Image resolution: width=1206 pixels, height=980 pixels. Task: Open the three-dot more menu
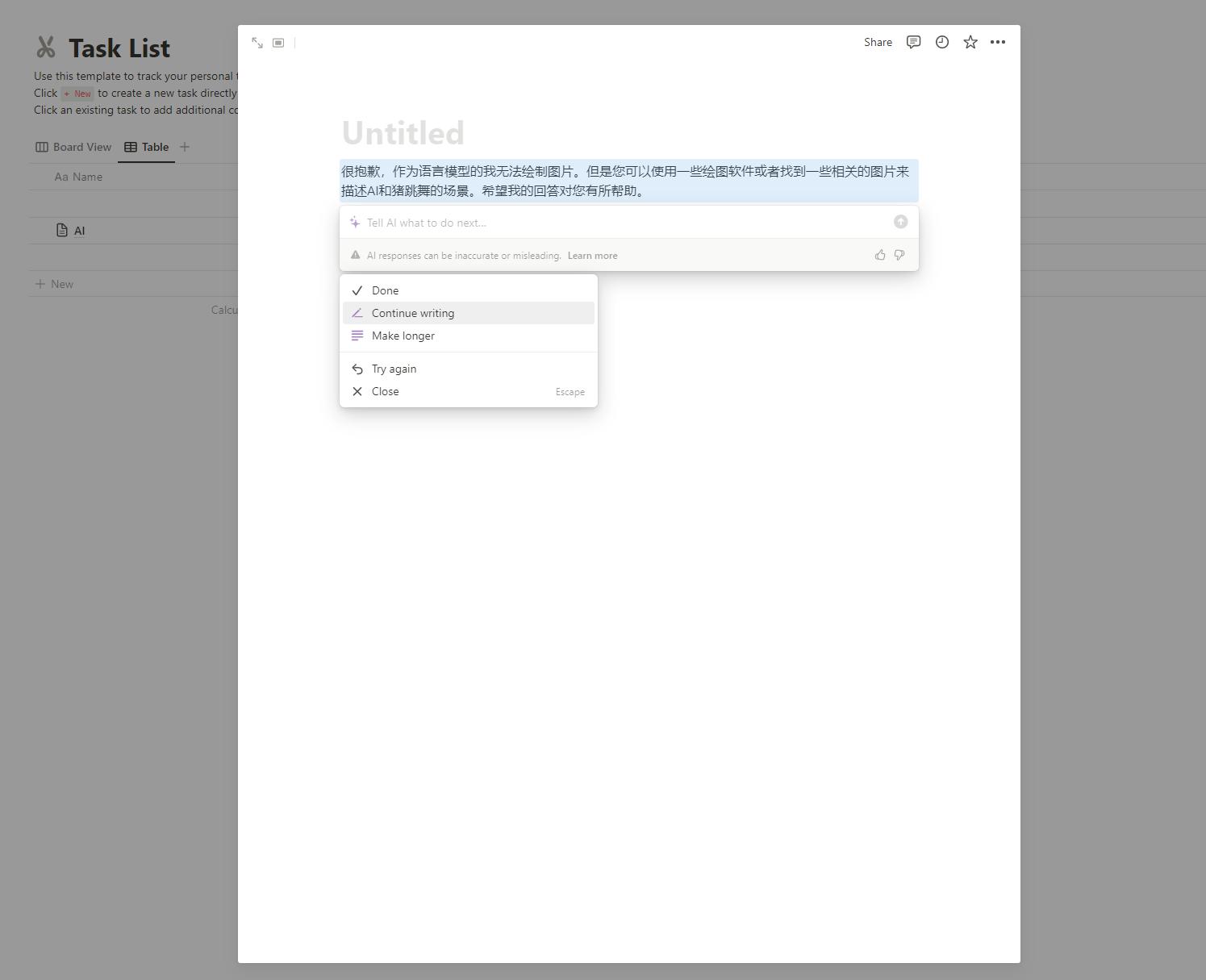click(x=998, y=42)
